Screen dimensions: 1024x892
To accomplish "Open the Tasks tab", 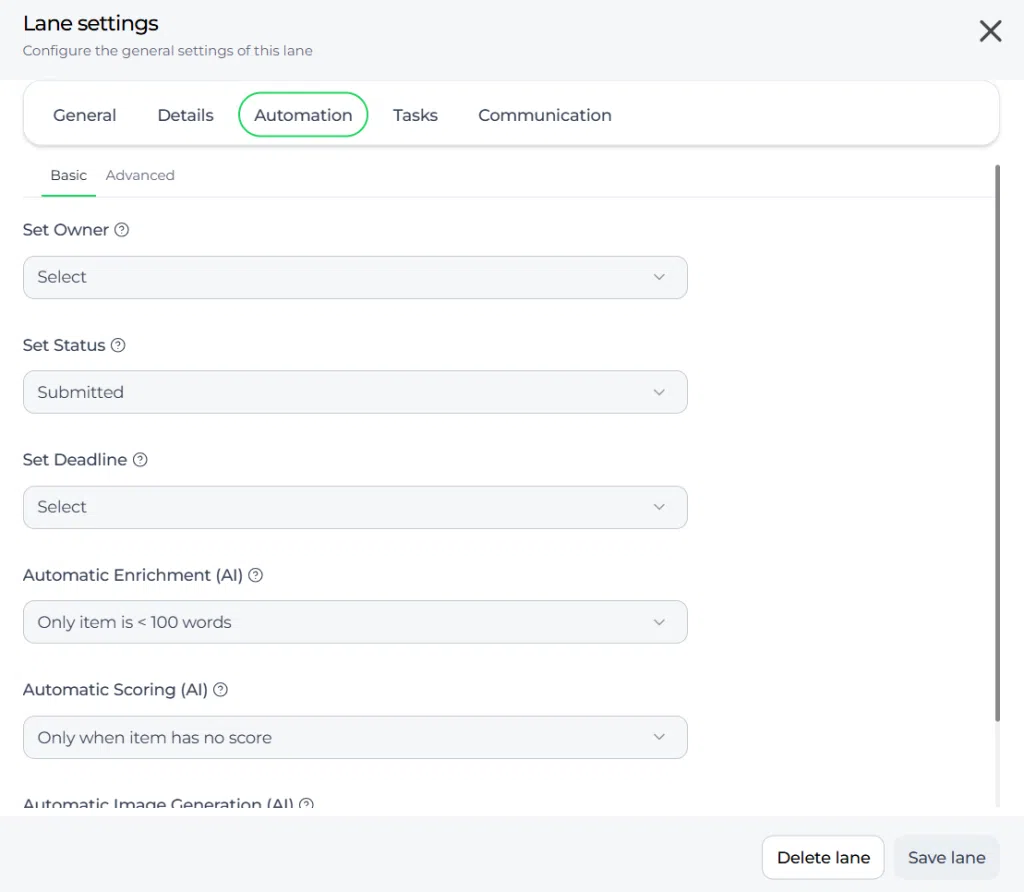I will click(x=415, y=115).
